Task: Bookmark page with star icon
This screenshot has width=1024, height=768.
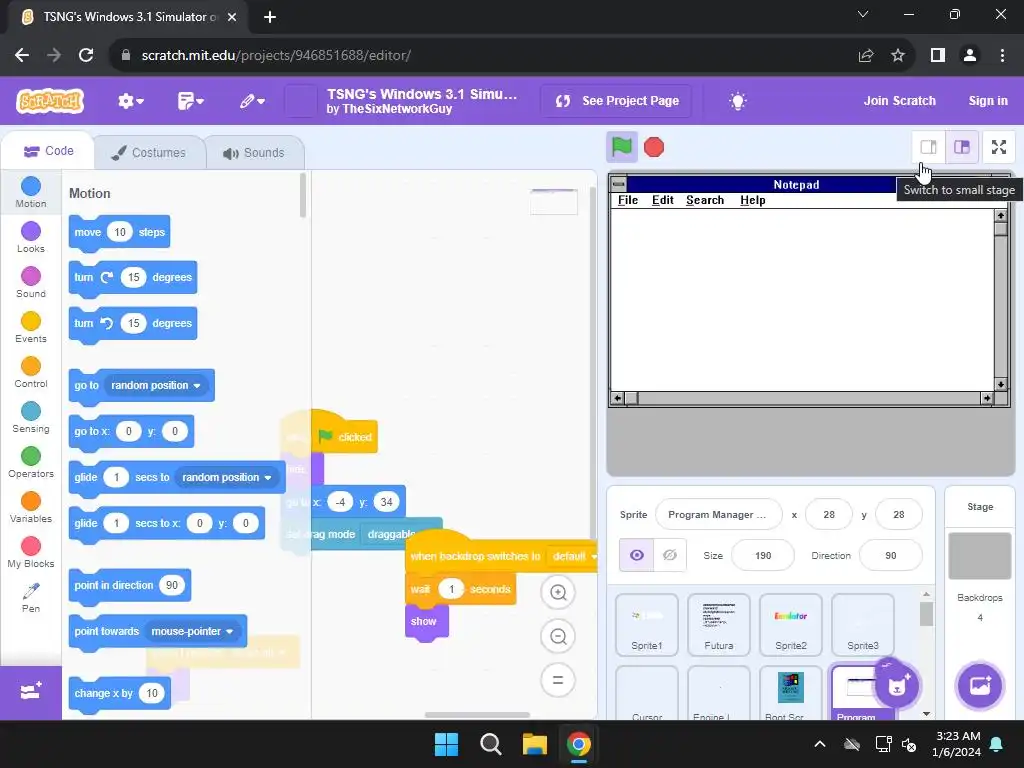Action: click(x=898, y=56)
